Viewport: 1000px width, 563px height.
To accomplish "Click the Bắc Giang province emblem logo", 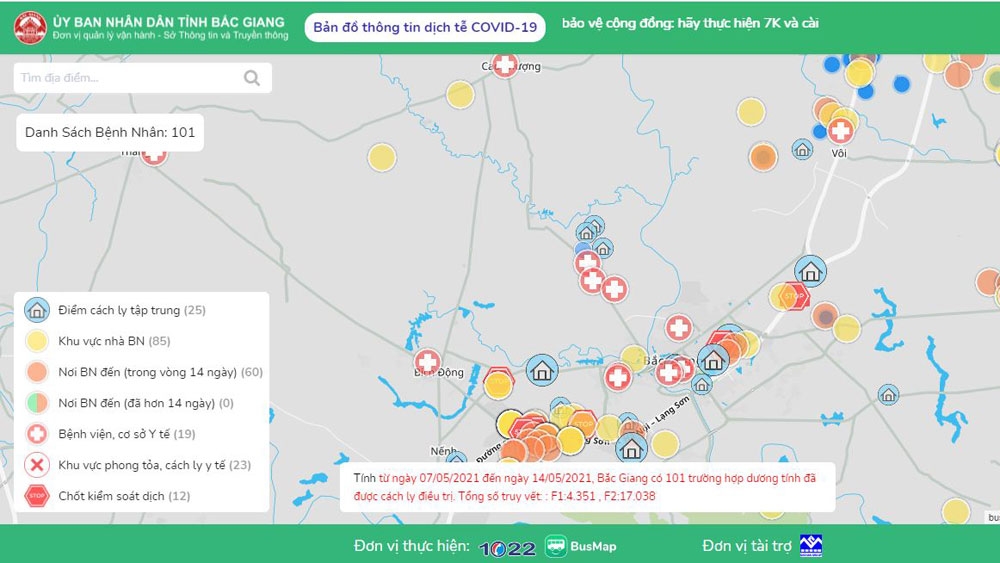I will 30,27.
